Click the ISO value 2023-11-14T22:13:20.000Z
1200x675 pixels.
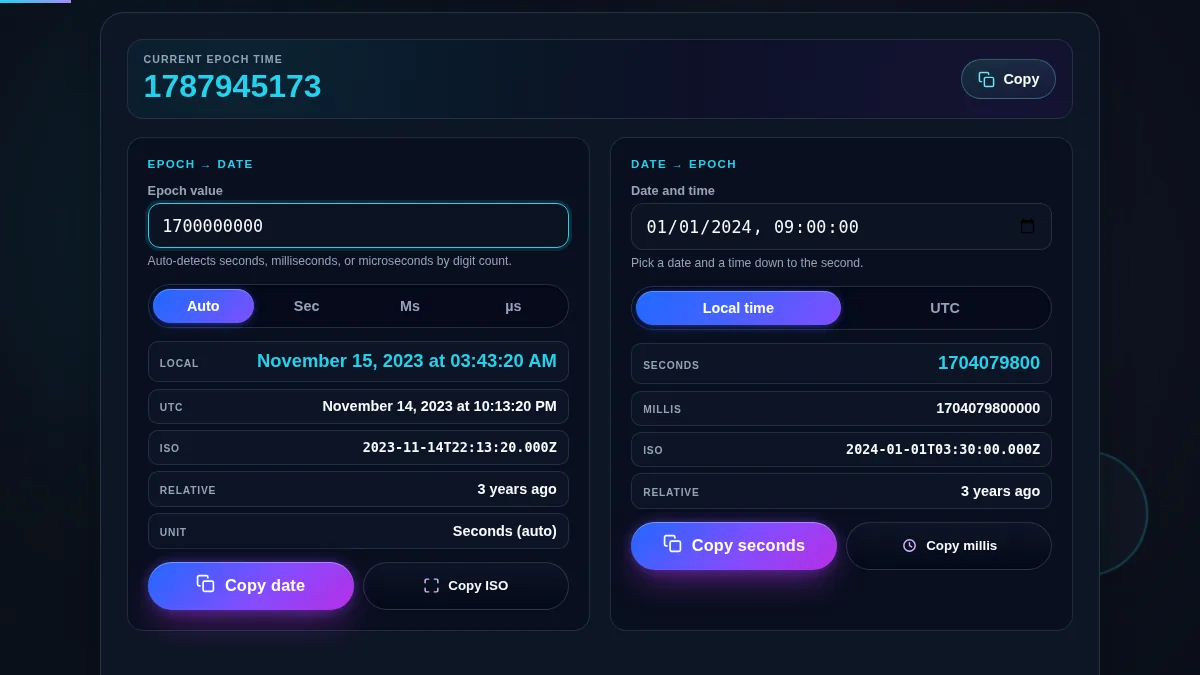point(460,447)
